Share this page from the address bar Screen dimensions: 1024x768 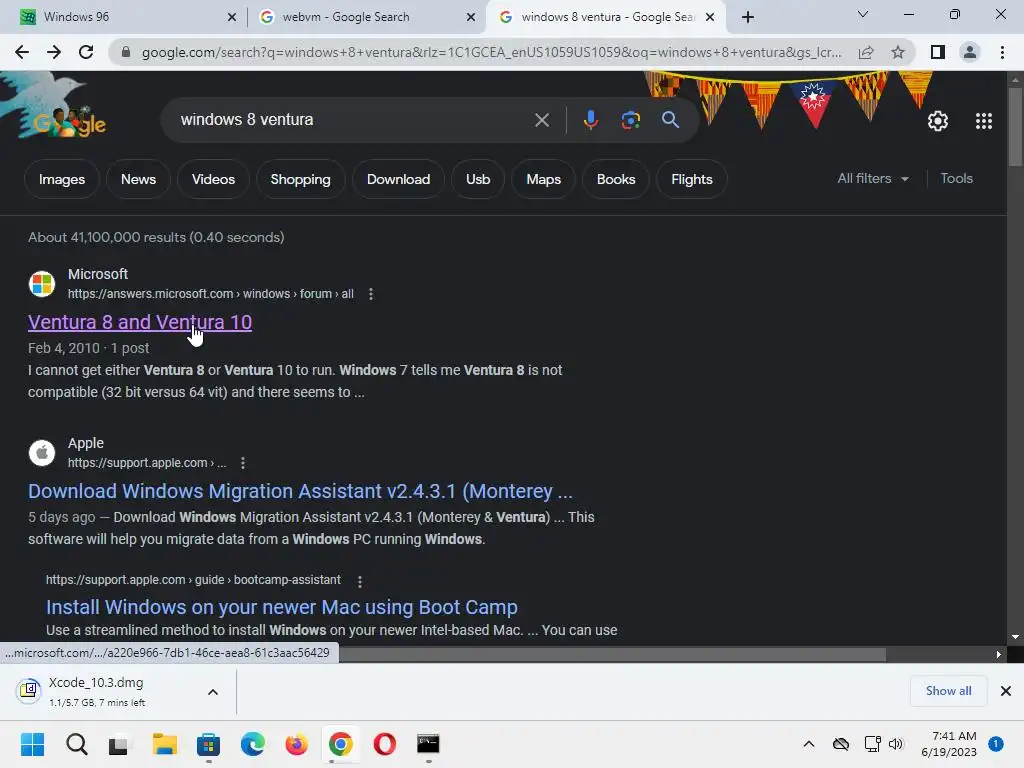[866, 52]
